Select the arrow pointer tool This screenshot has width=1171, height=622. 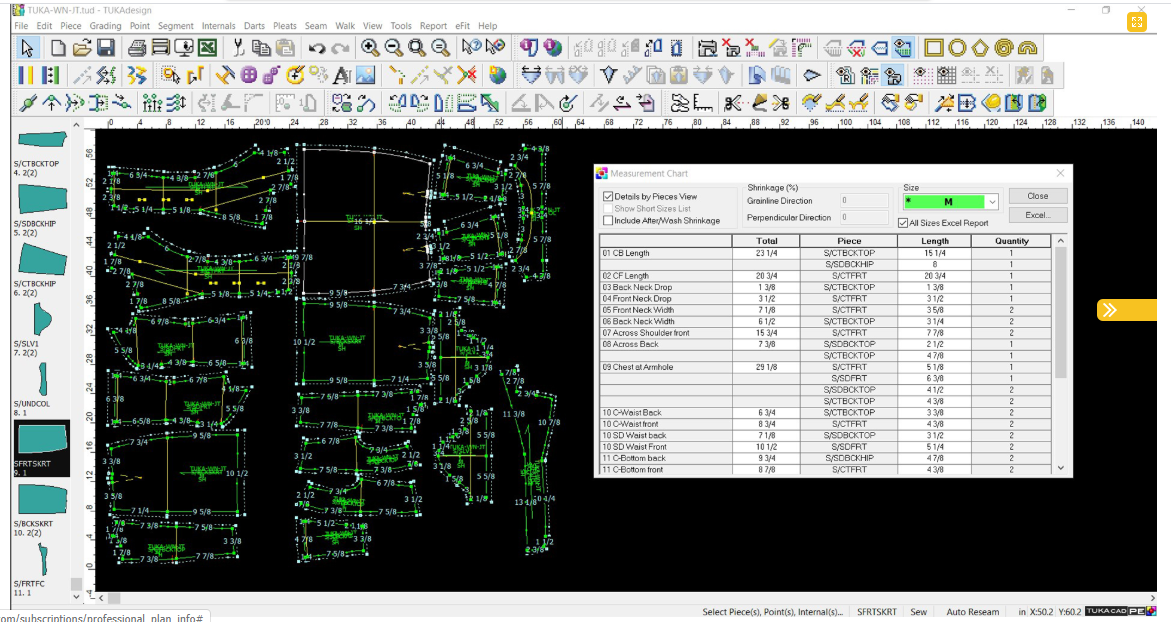click(28, 48)
